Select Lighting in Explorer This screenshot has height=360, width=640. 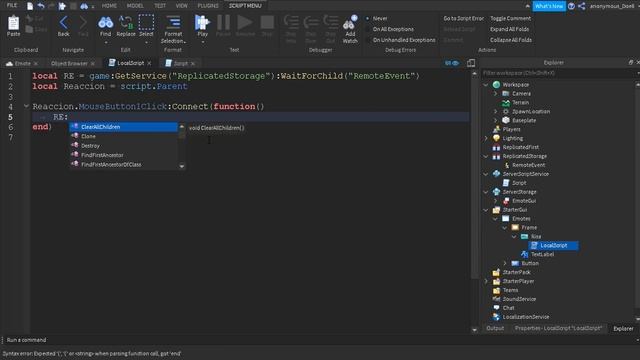(512, 138)
